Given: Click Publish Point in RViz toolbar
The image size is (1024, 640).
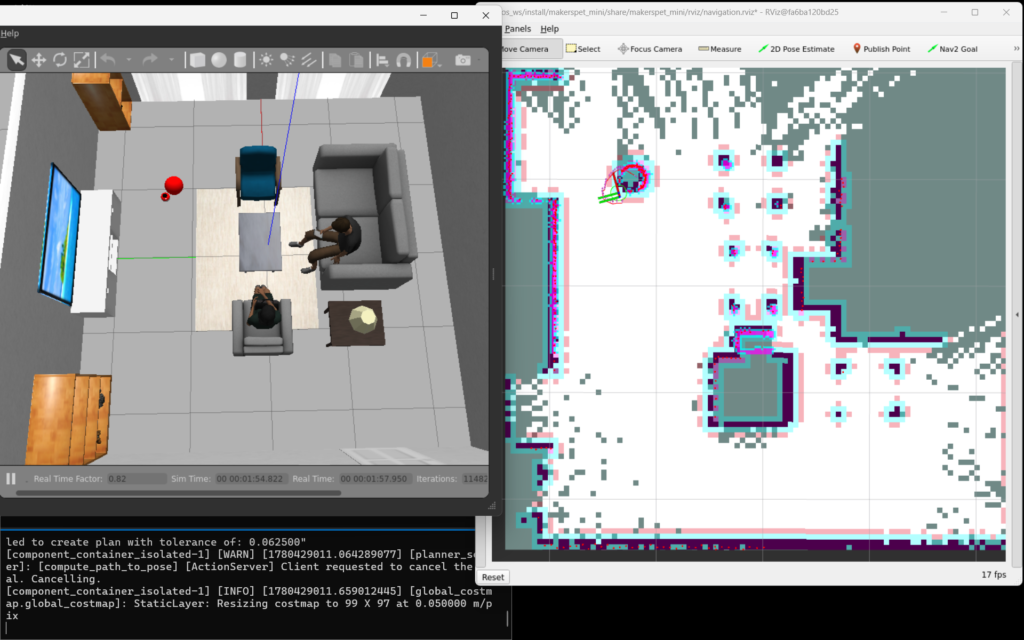Looking at the screenshot, I should [881, 49].
